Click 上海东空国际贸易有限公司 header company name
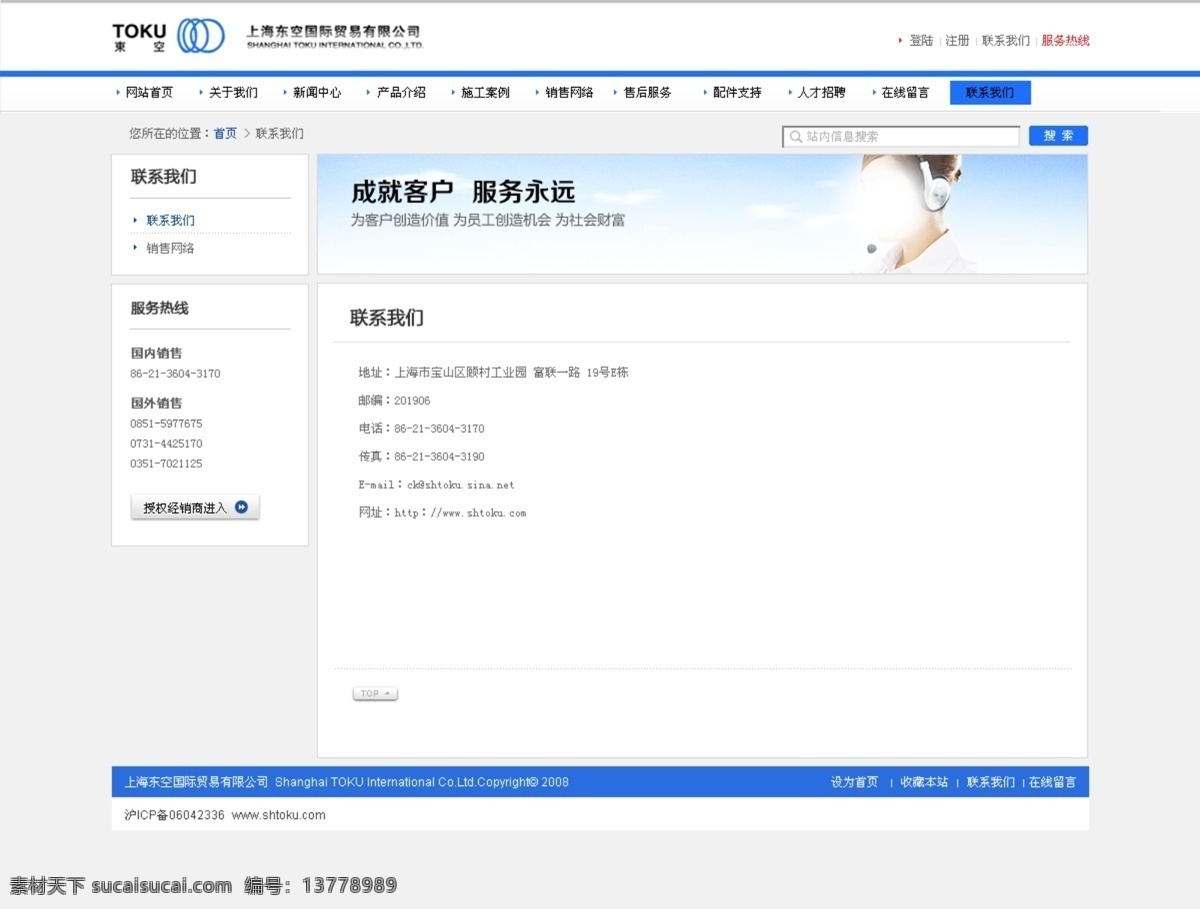The width and height of the screenshot is (1200, 909). point(333,33)
